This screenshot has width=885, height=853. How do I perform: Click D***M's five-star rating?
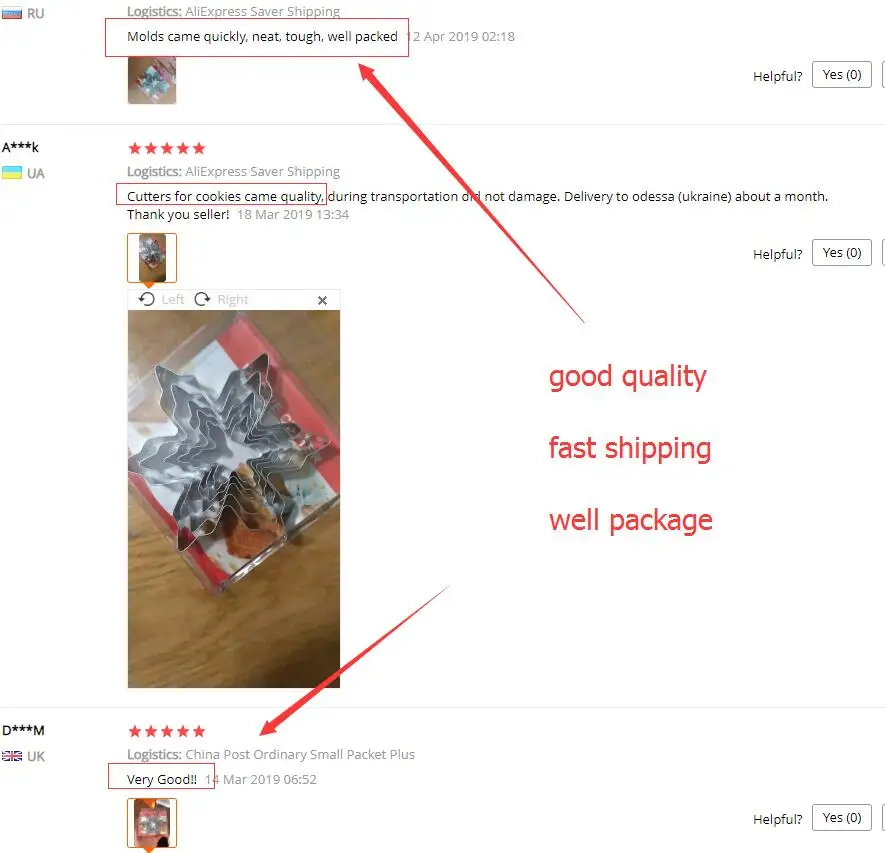(x=167, y=732)
